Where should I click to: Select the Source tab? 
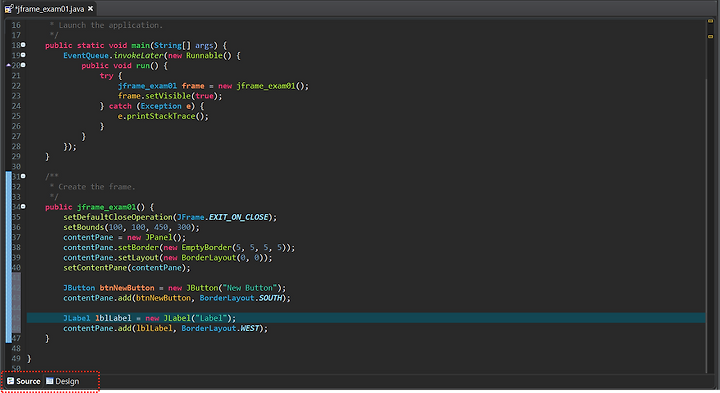tap(23, 381)
